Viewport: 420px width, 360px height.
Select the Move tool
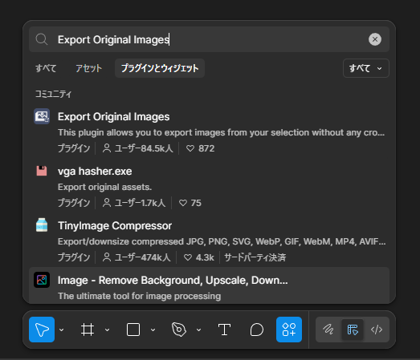[x=42, y=330]
